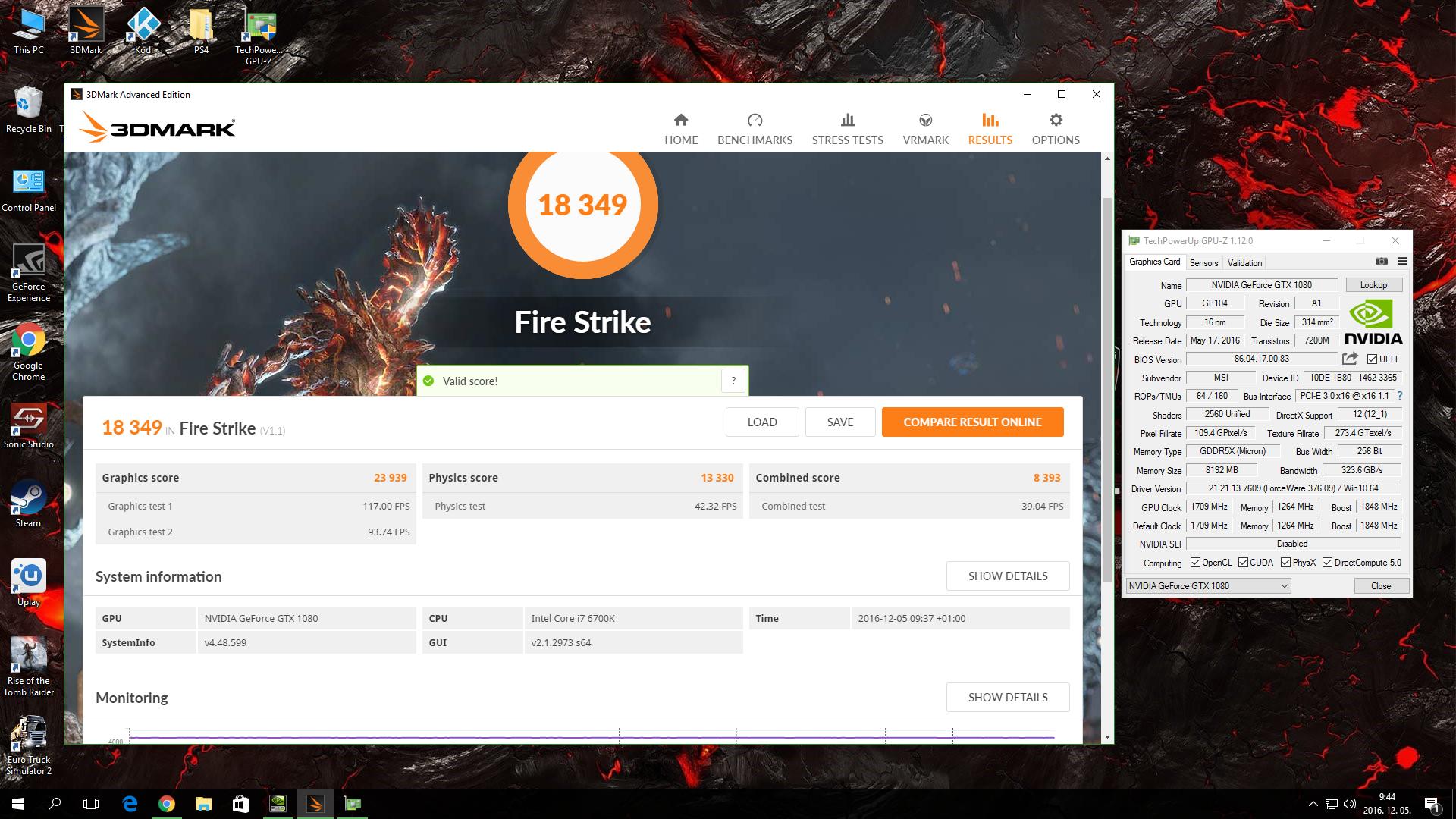1456x819 pixels.
Task: Launch GeForce Experience from desktop
Action: point(29,273)
